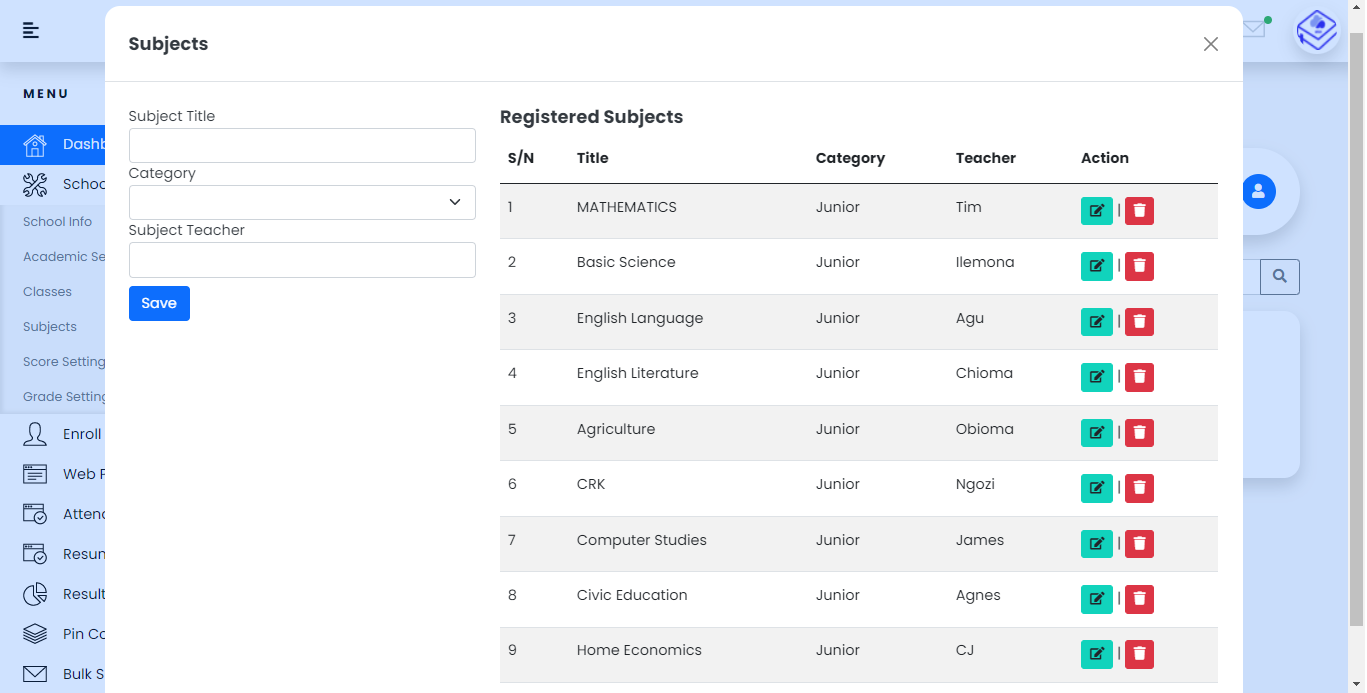Image resolution: width=1367 pixels, height=693 pixels.
Task: Delete the CRK subject entry
Action: pos(1139,488)
